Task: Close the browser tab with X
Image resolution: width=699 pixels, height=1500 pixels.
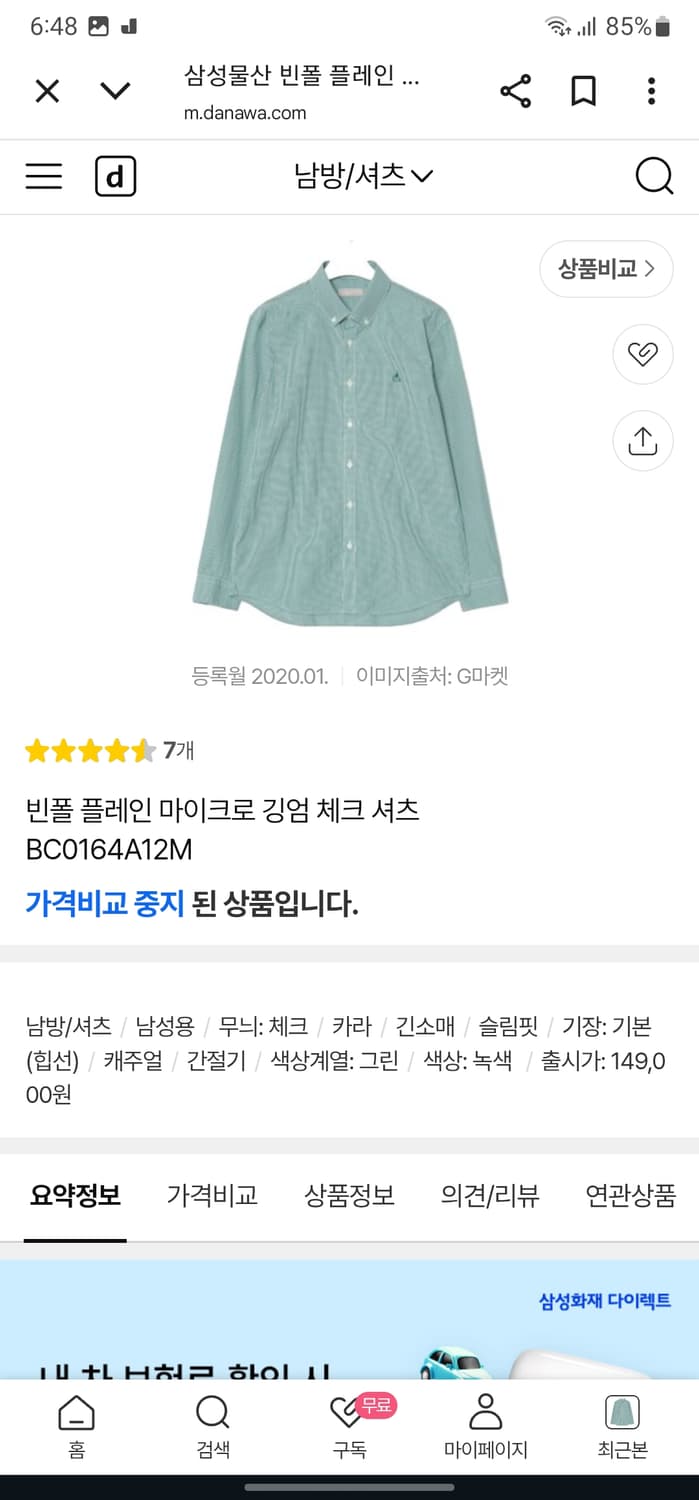Action: pyautogui.click(x=47, y=92)
